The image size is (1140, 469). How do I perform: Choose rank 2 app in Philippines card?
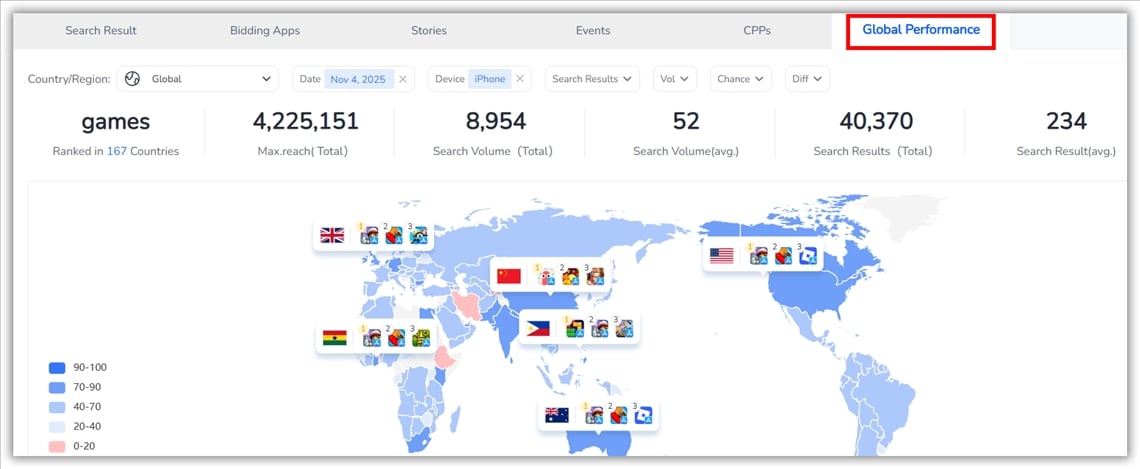(600, 328)
